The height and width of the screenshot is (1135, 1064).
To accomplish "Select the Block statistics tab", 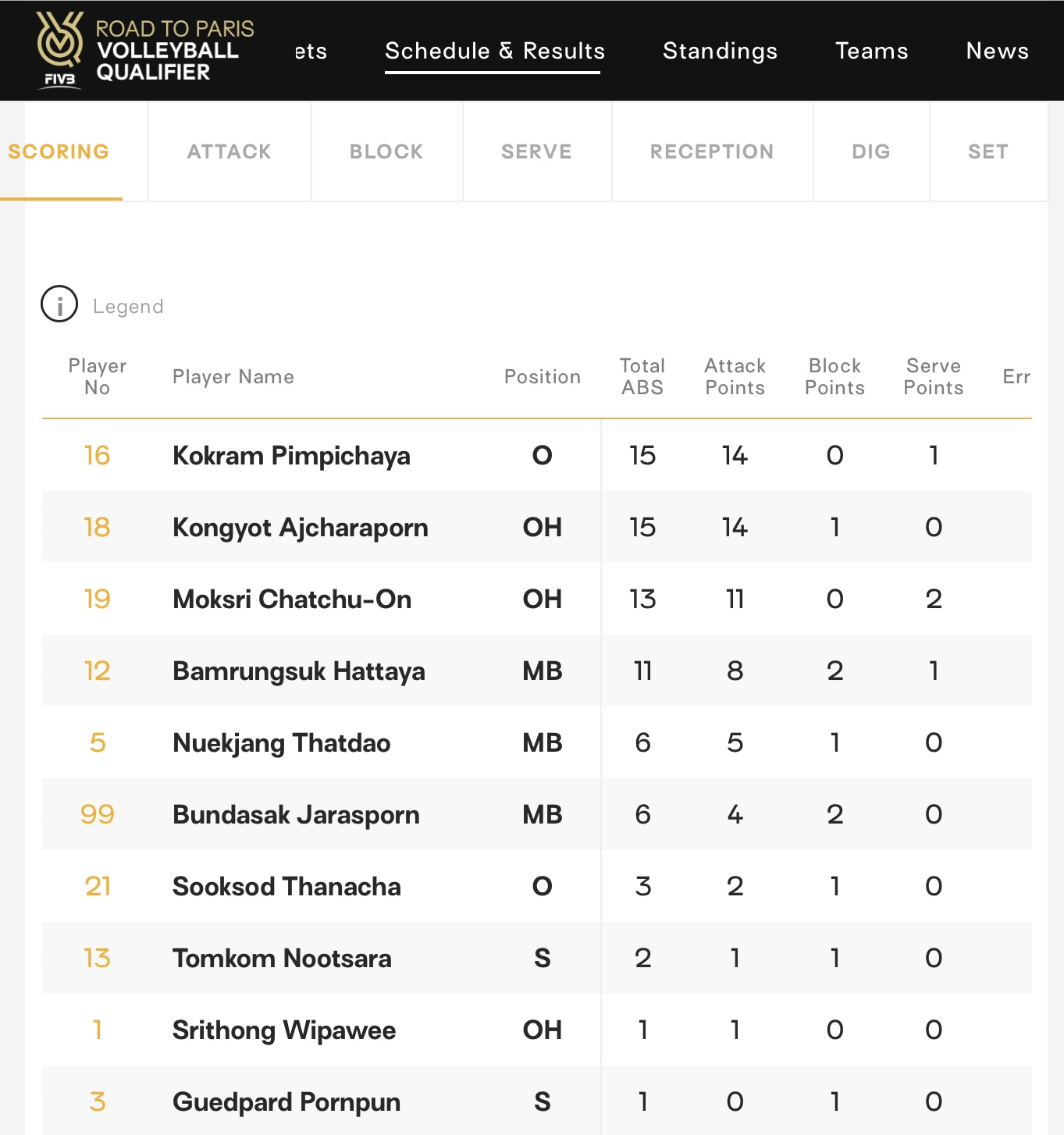I will point(386,151).
